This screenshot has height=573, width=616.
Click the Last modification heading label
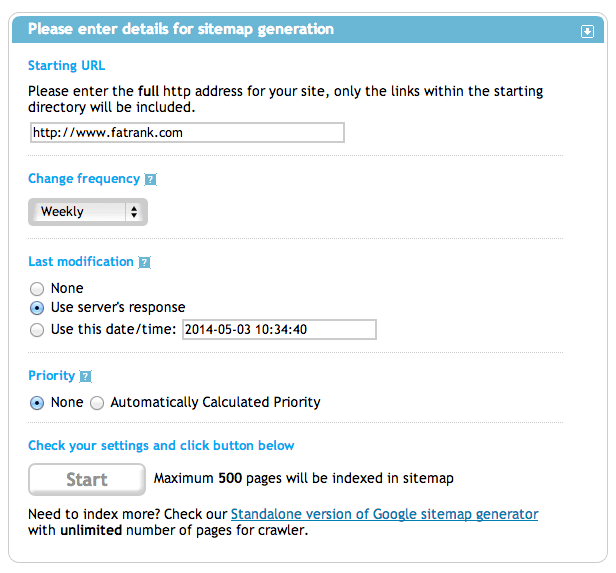81,262
